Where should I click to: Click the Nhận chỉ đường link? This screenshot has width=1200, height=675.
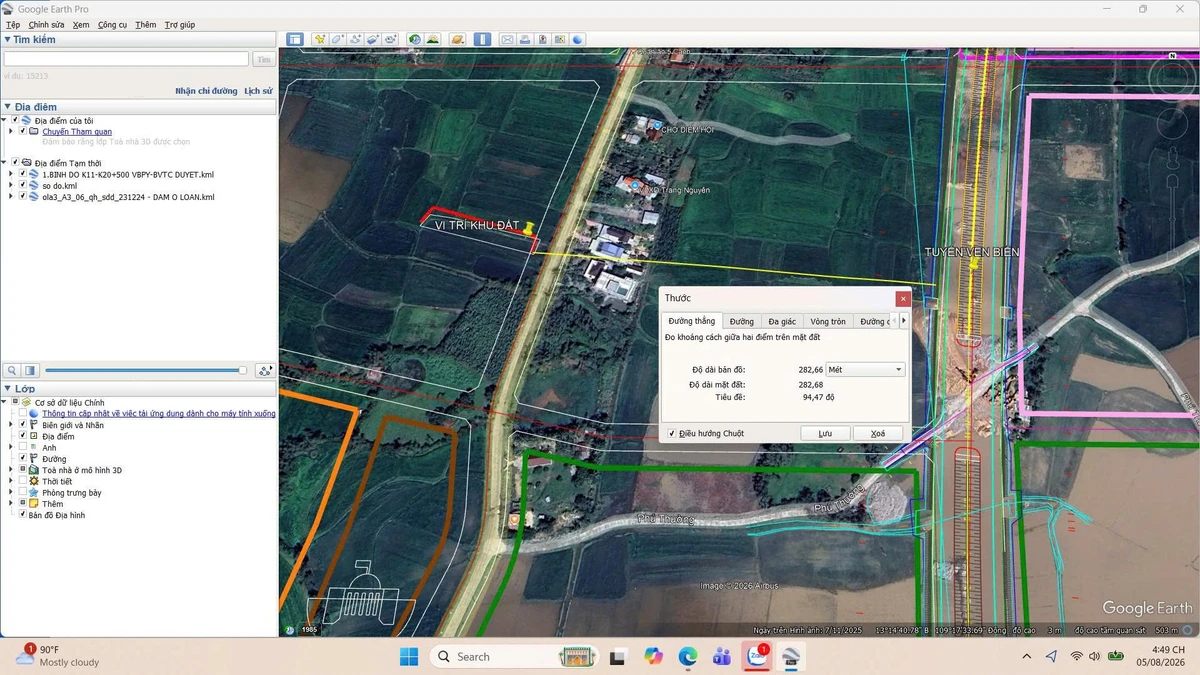click(x=206, y=91)
